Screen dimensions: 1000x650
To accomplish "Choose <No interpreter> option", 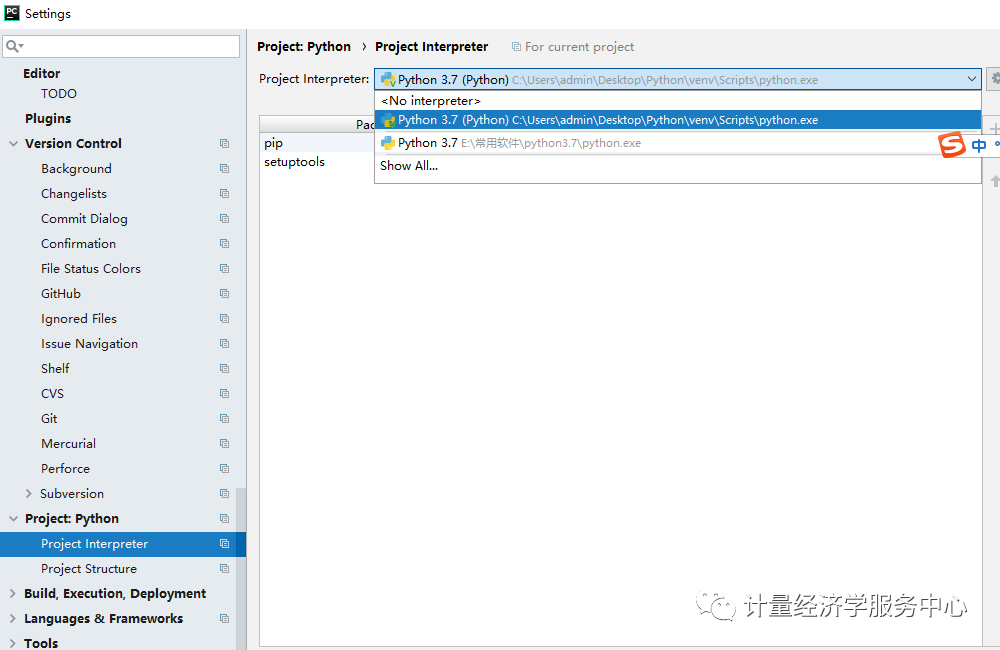I will tap(677, 101).
